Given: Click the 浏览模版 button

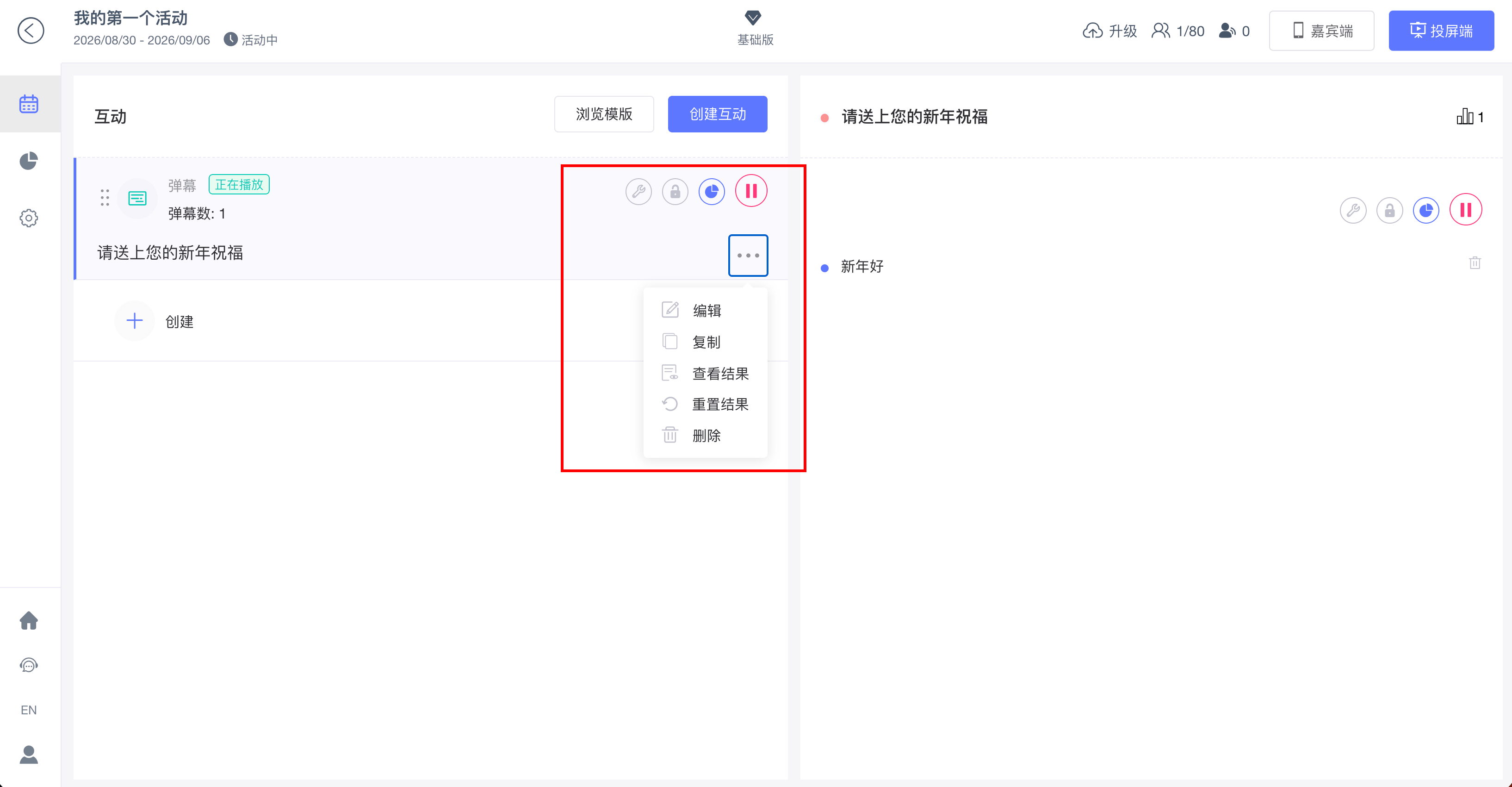Looking at the screenshot, I should click(604, 114).
